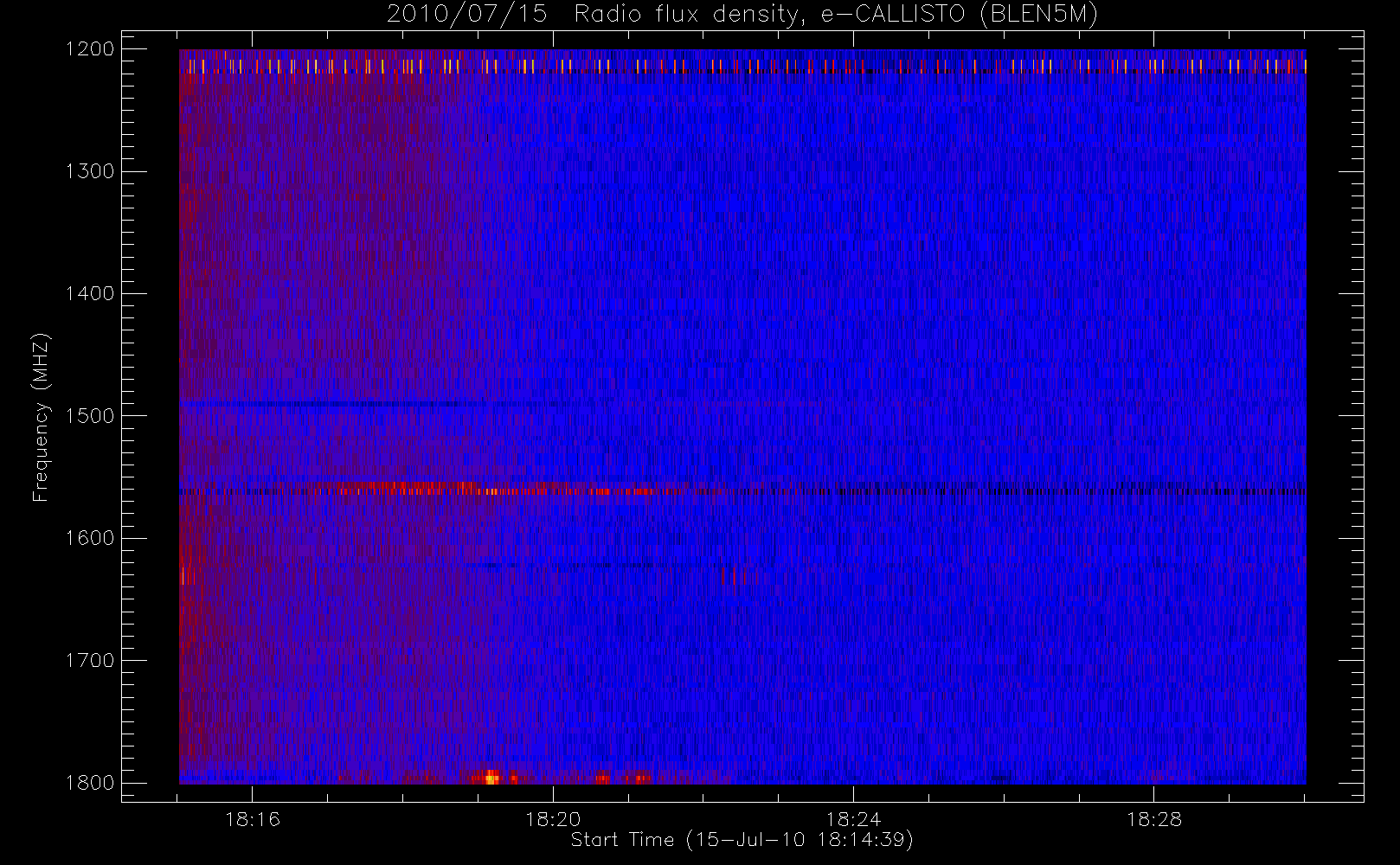
Task: Select the 1500 frequency tick label
Action: (x=90, y=416)
